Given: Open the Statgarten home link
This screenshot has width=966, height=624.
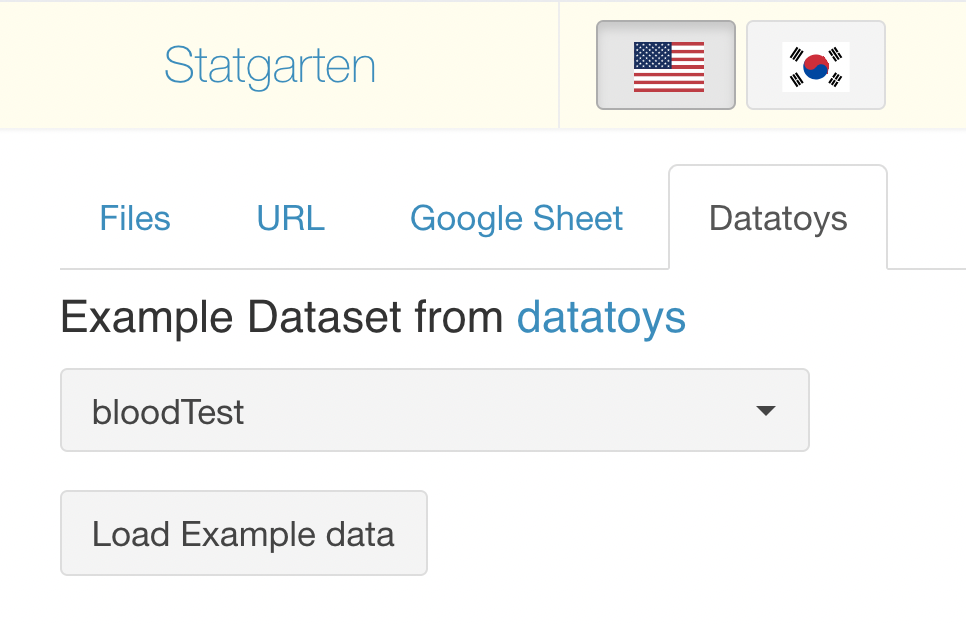Looking at the screenshot, I should pyautogui.click(x=270, y=65).
